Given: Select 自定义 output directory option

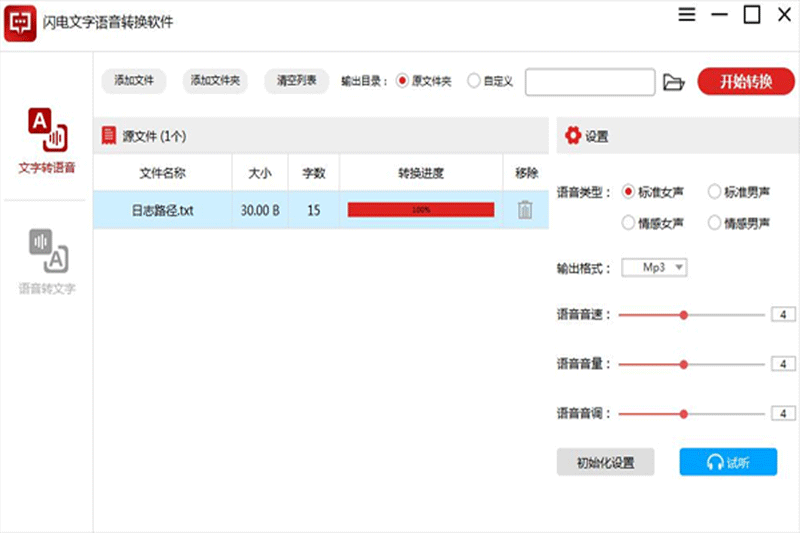Looking at the screenshot, I should (474, 82).
